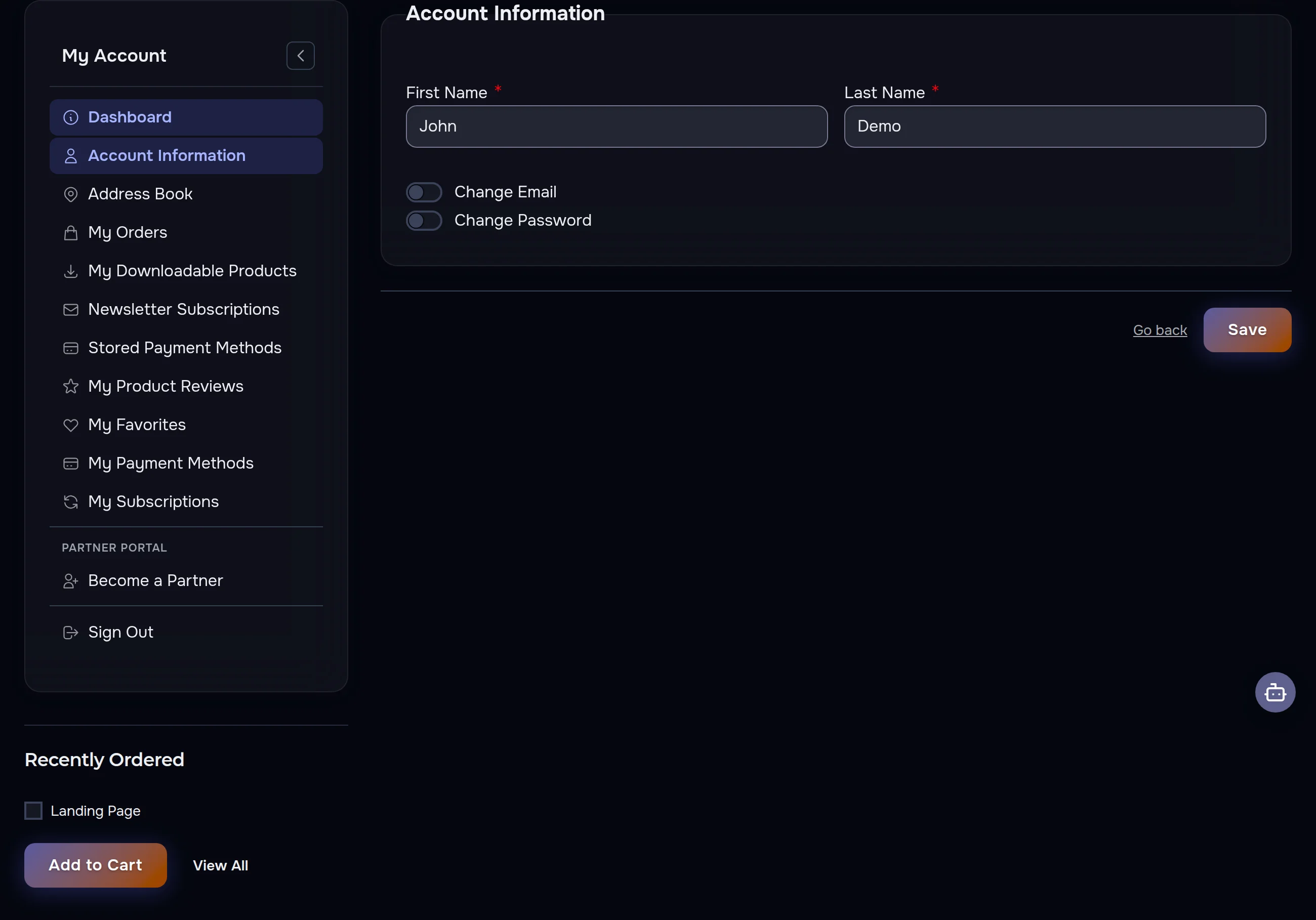Image resolution: width=1316 pixels, height=920 pixels.
Task: Save the account information
Action: [1247, 330]
